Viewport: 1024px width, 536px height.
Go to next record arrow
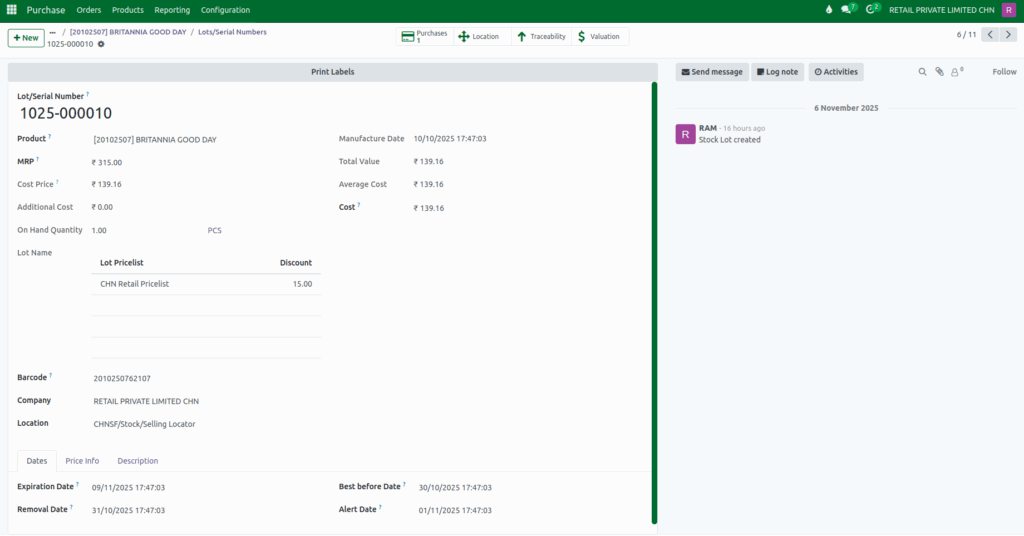click(x=1008, y=35)
